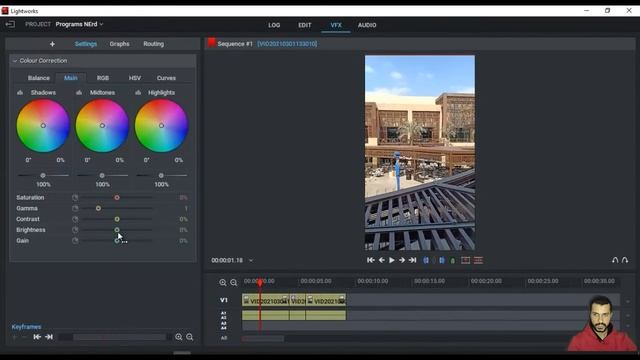Select the Curves sub-tab
The height and width of the screenshot is (360, 640).
[166, 78]
